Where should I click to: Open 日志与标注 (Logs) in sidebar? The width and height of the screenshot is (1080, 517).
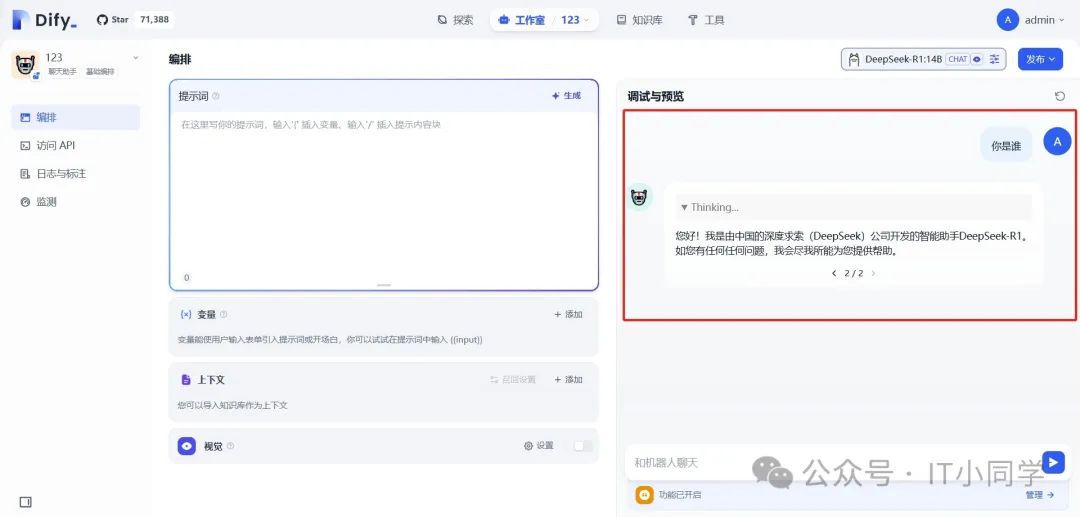coord(76,173)
